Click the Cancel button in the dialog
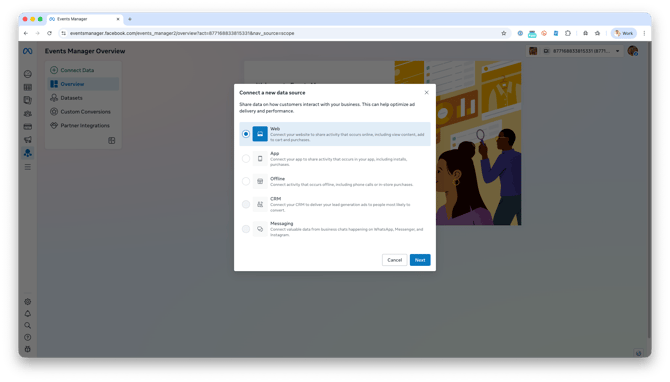 click(394, 260)
